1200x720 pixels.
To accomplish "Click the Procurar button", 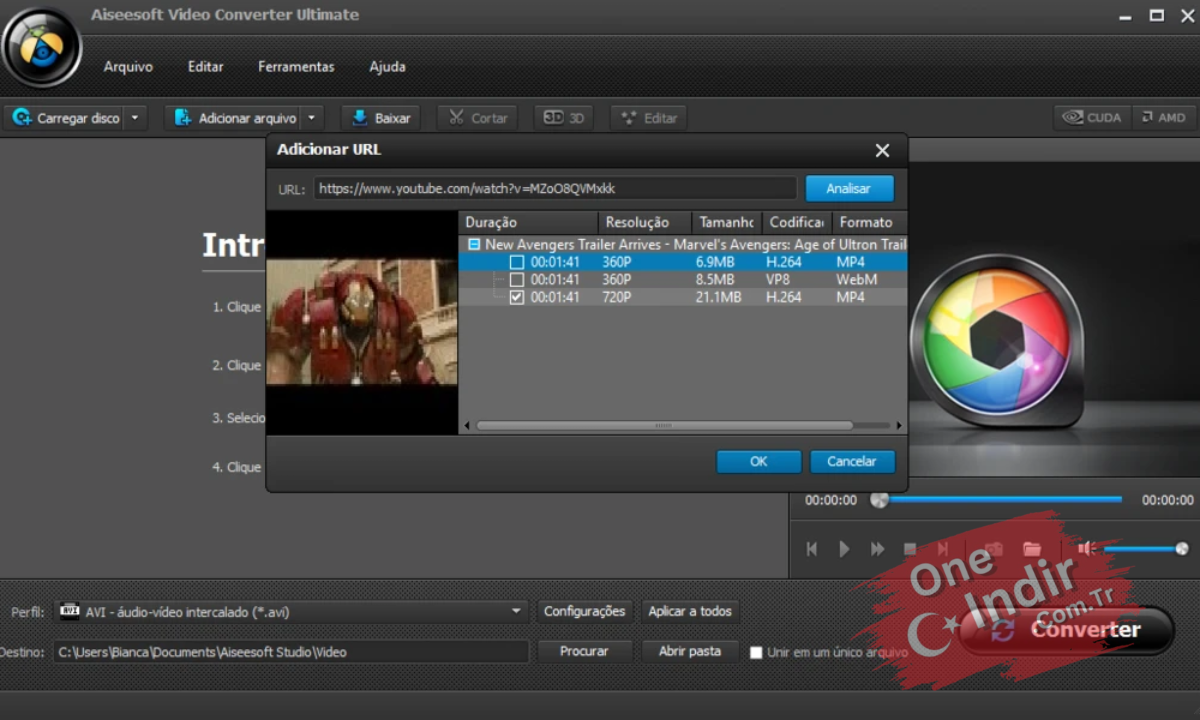I will [584, 651].
